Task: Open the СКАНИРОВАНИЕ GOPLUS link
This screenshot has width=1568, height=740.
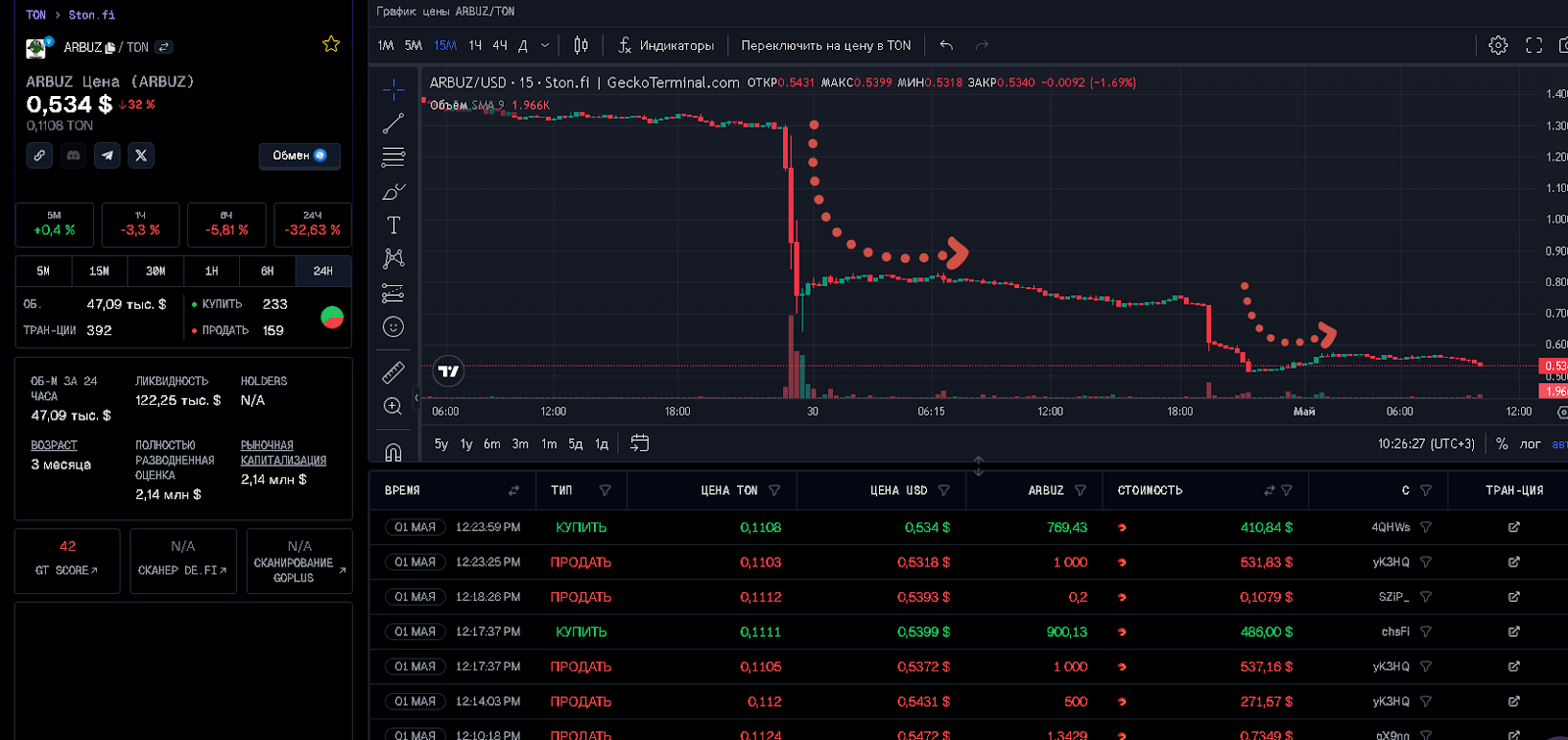Action: 299,561
